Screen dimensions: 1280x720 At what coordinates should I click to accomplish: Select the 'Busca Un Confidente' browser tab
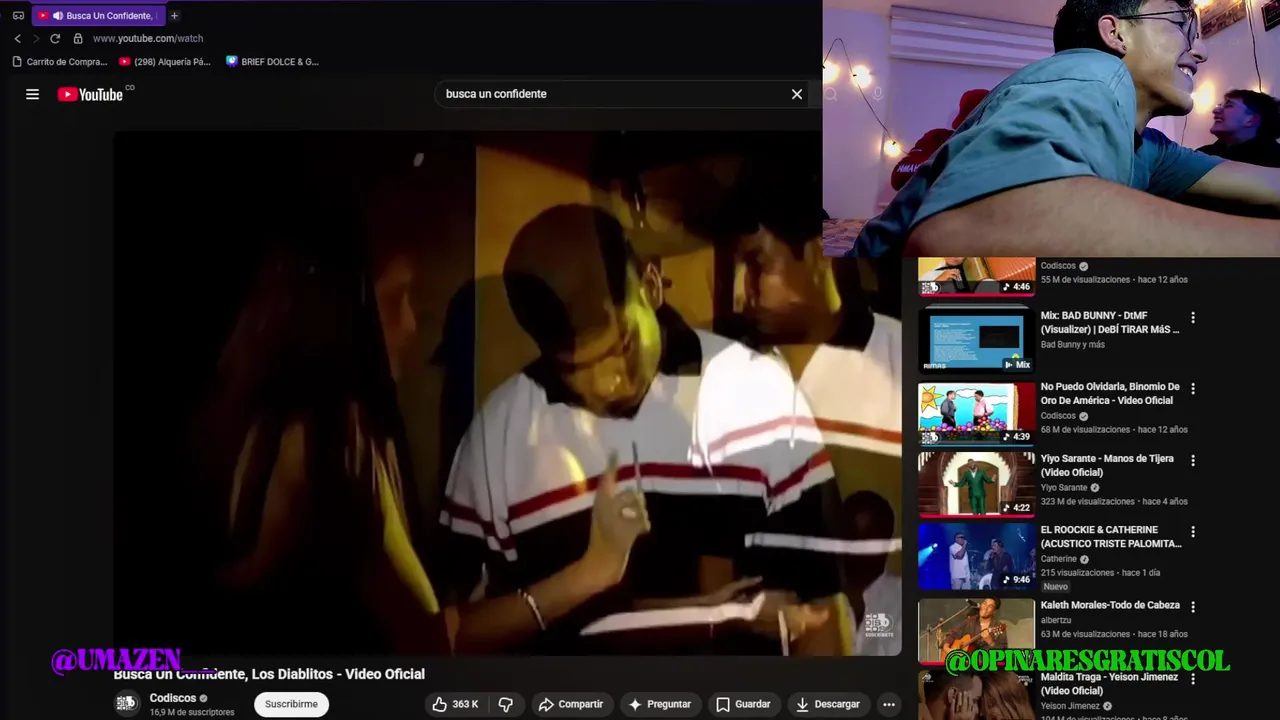(x=97, y=15)
